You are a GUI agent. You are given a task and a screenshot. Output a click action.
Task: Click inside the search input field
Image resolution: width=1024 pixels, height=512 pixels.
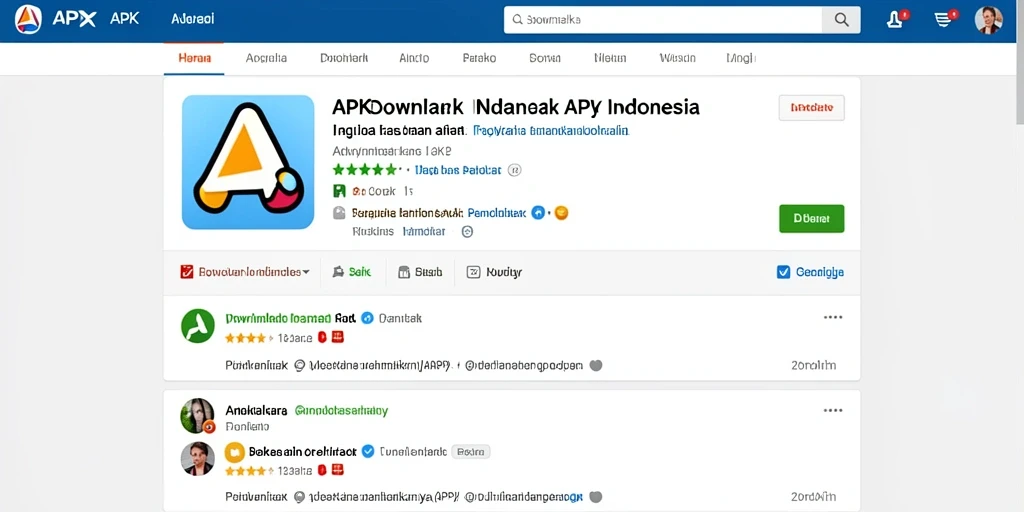click(x=663, y=20)
